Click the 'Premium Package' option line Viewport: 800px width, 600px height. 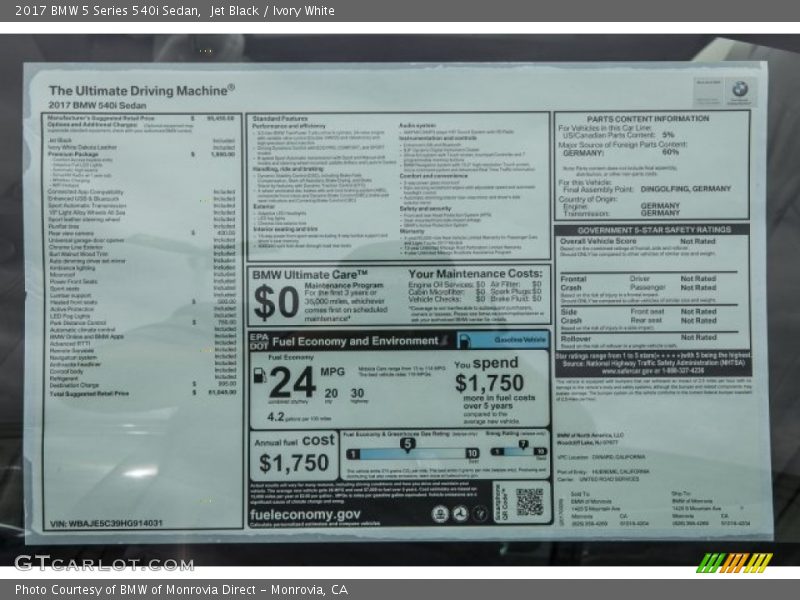pyautogui.click(x=141, y=154)
